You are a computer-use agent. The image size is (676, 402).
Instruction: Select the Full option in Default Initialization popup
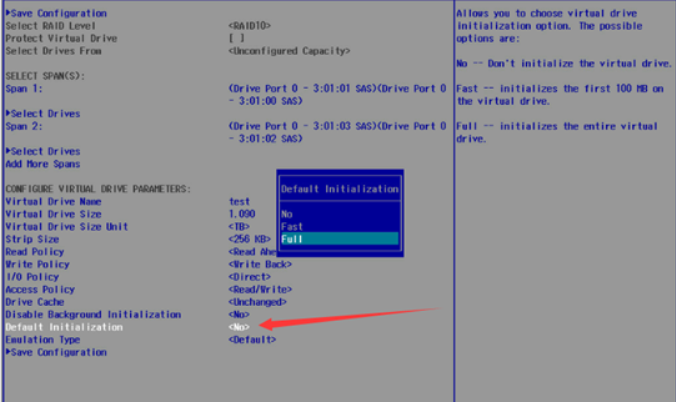point(339,239)
